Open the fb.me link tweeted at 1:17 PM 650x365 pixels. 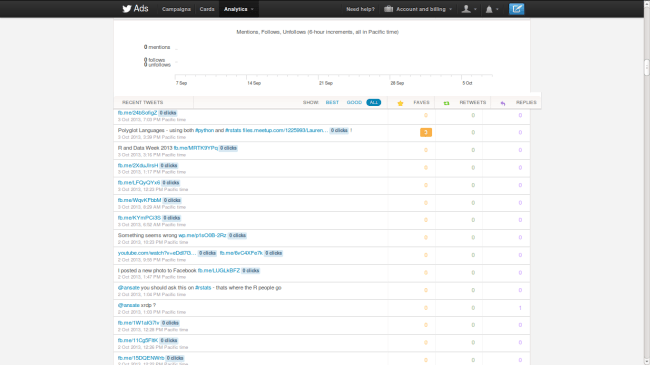coord(138,165)
